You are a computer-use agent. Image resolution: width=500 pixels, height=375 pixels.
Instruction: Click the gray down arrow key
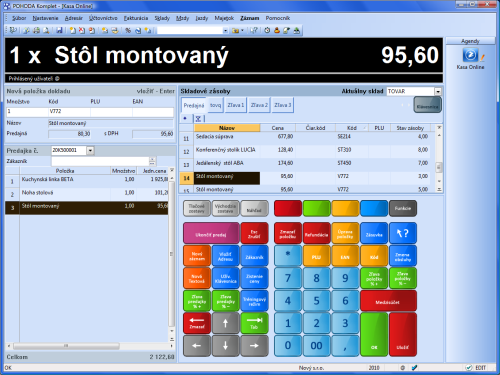225,346
